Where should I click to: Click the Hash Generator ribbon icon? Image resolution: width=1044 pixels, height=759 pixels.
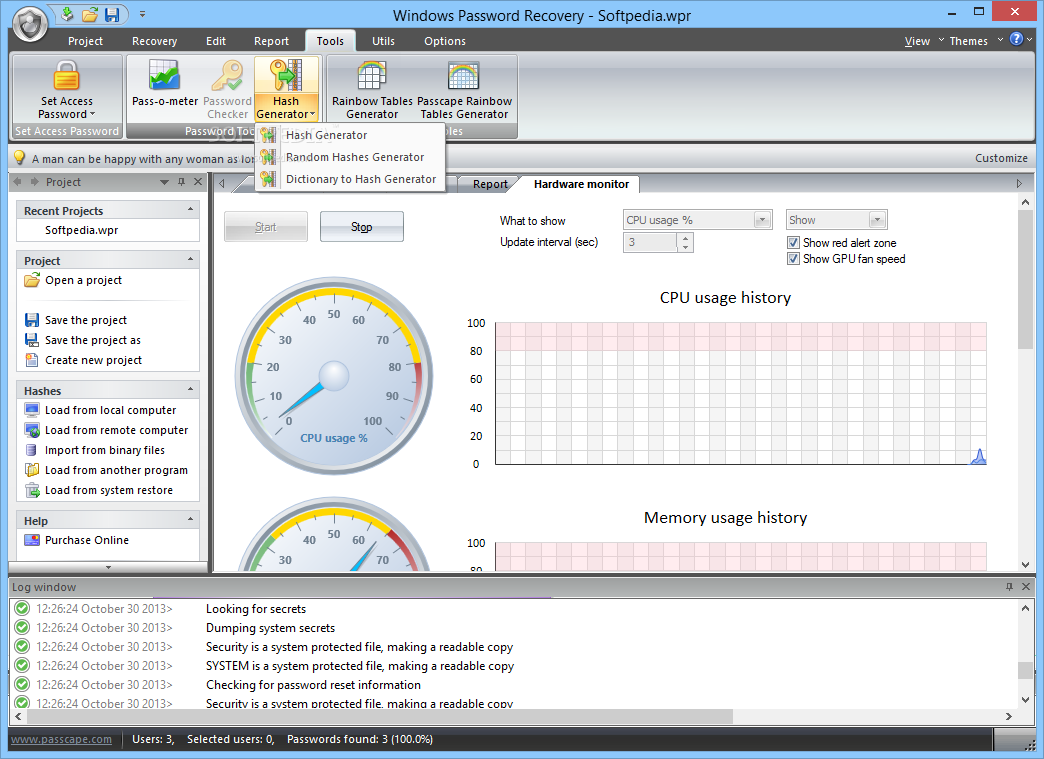286,75
